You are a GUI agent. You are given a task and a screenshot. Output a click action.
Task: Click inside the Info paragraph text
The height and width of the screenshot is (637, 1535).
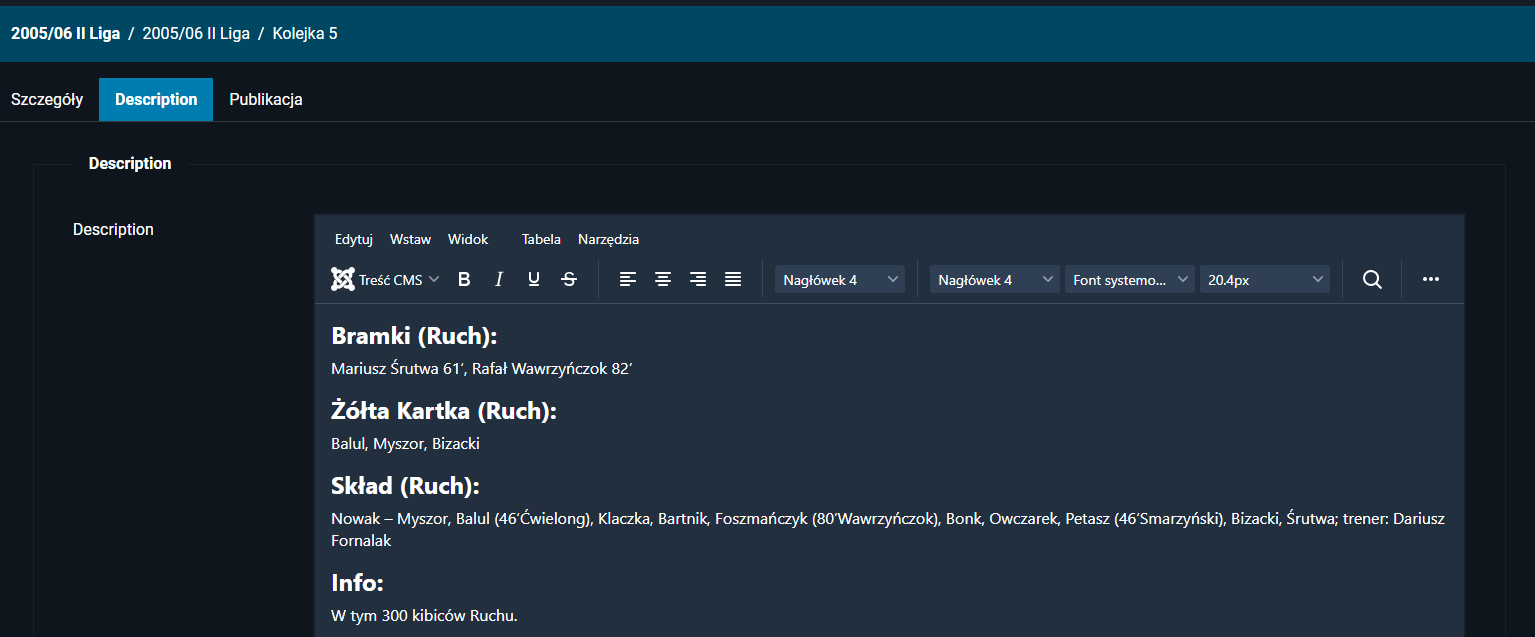[x=424, y=615]
